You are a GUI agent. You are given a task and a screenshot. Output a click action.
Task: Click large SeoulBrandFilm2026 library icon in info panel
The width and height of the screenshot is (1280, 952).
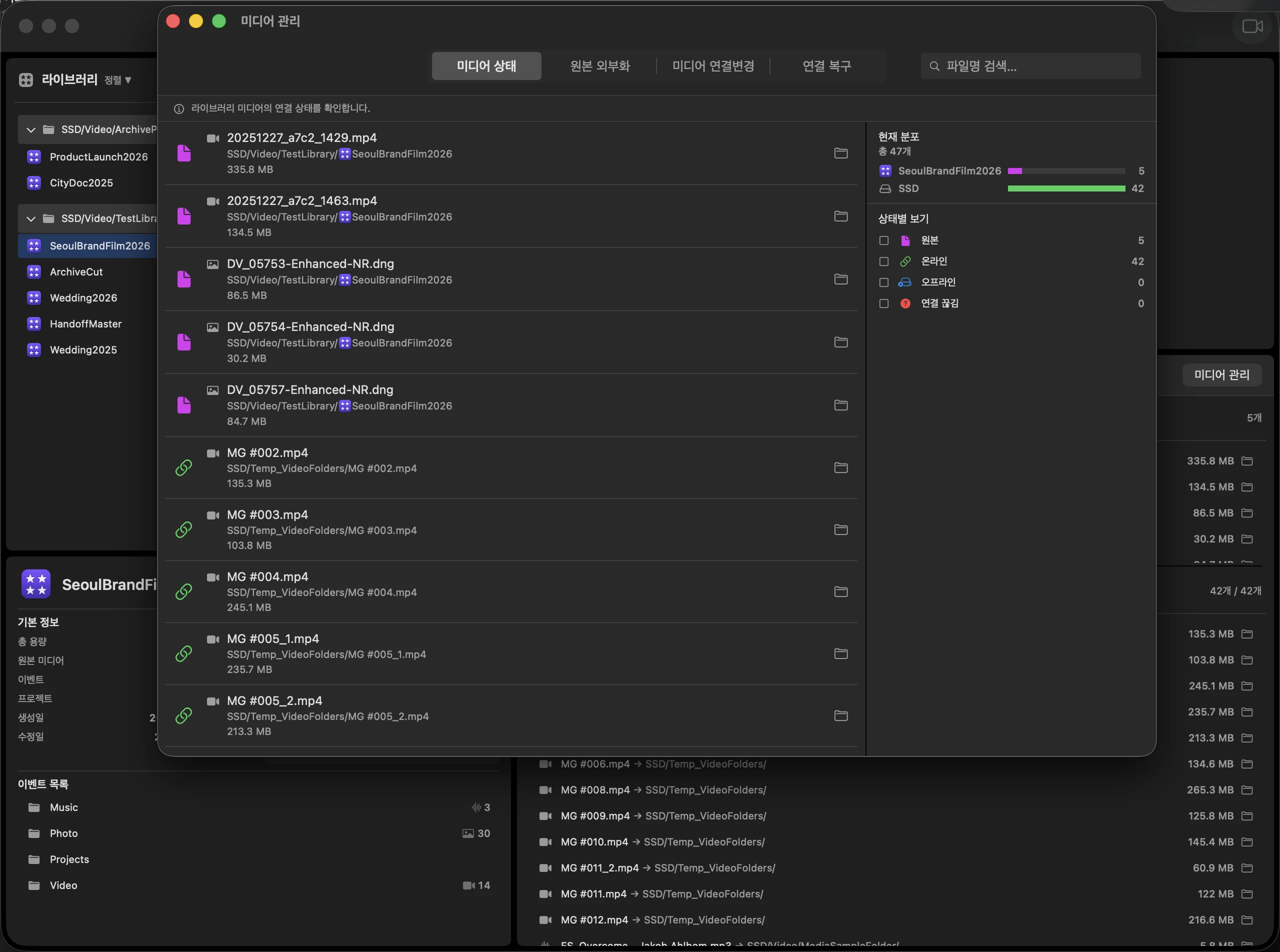[x=35, y=584]
